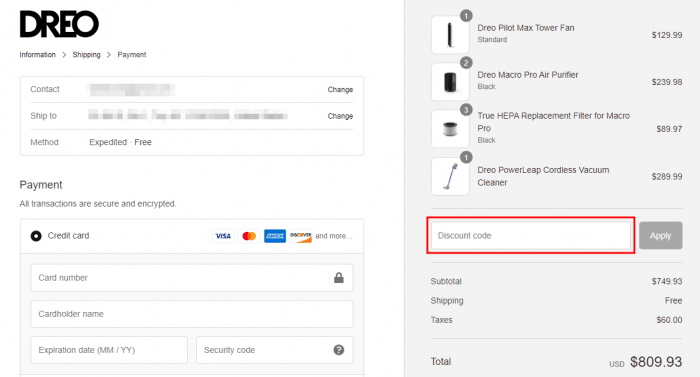Click the $289.99 price
This screenshot has width=700, height=377.
667,176
